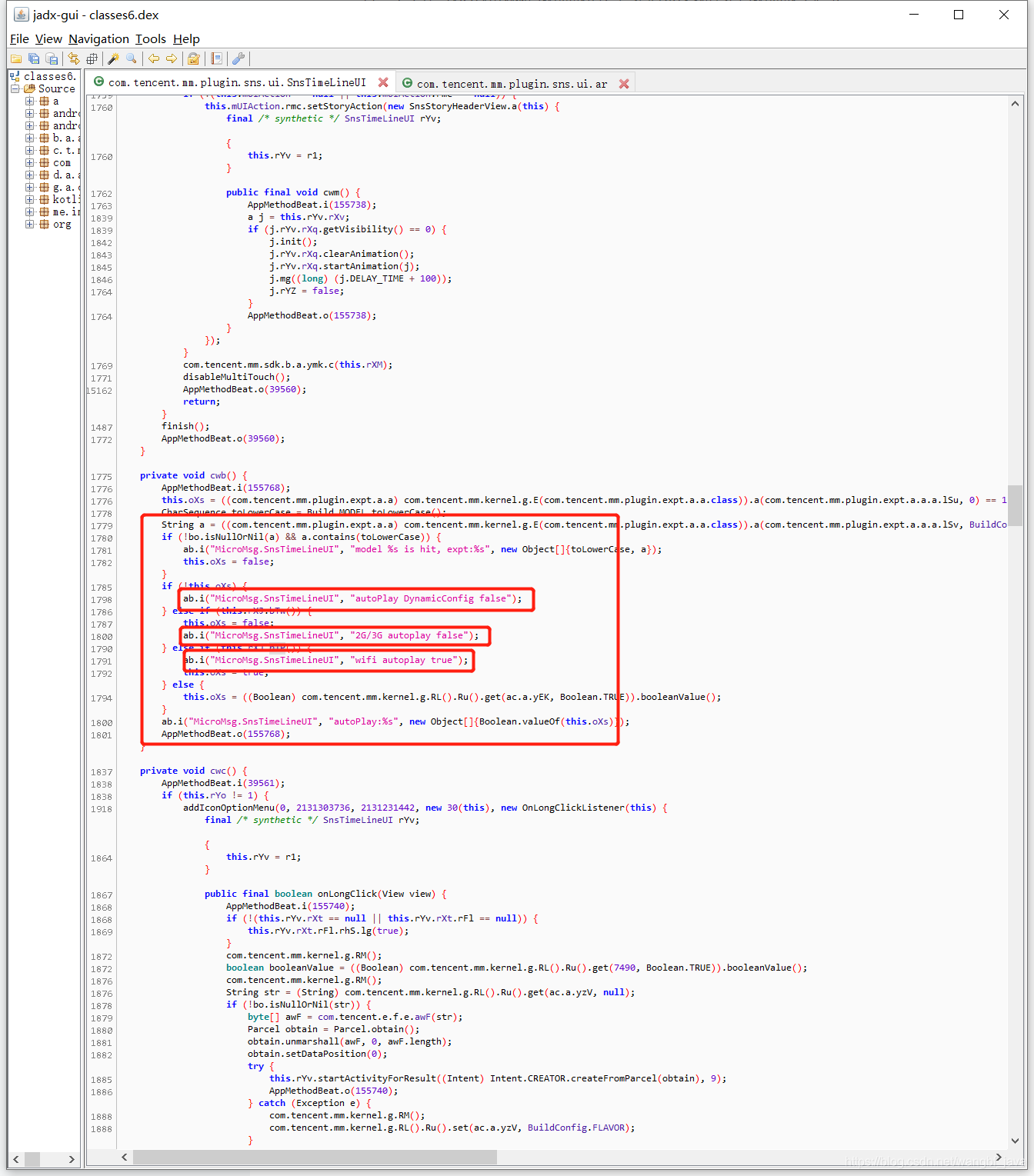Open file via the folder toolbar icon
The image size is (1034, 1176).
click(15, 58)
